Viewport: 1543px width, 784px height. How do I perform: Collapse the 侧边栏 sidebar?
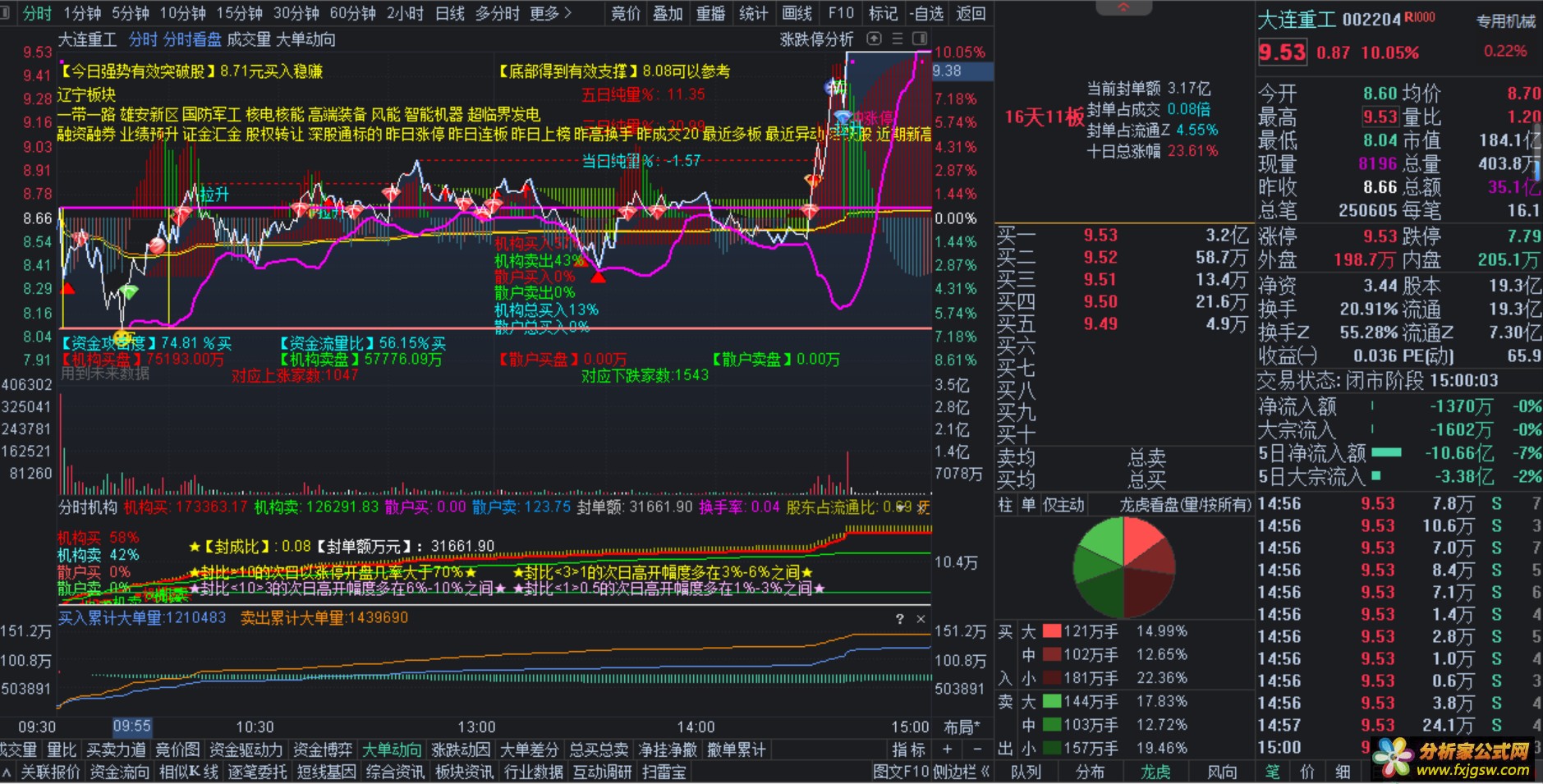[x=961, y=772]
